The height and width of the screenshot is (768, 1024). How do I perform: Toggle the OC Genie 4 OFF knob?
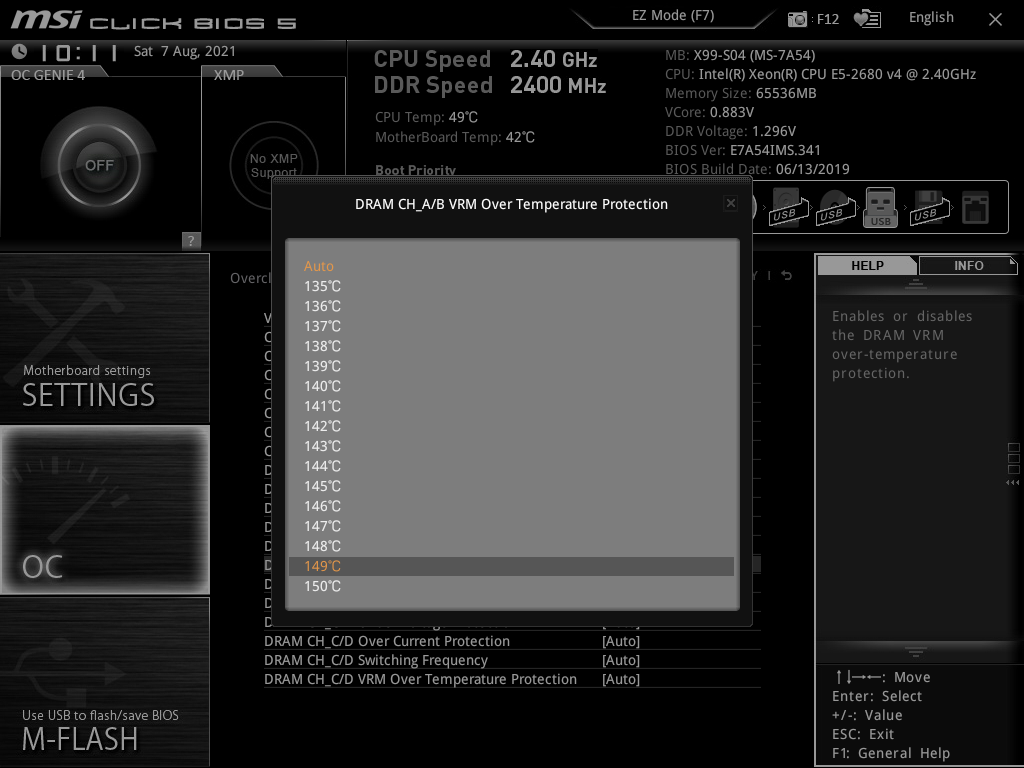pos(99,165)
